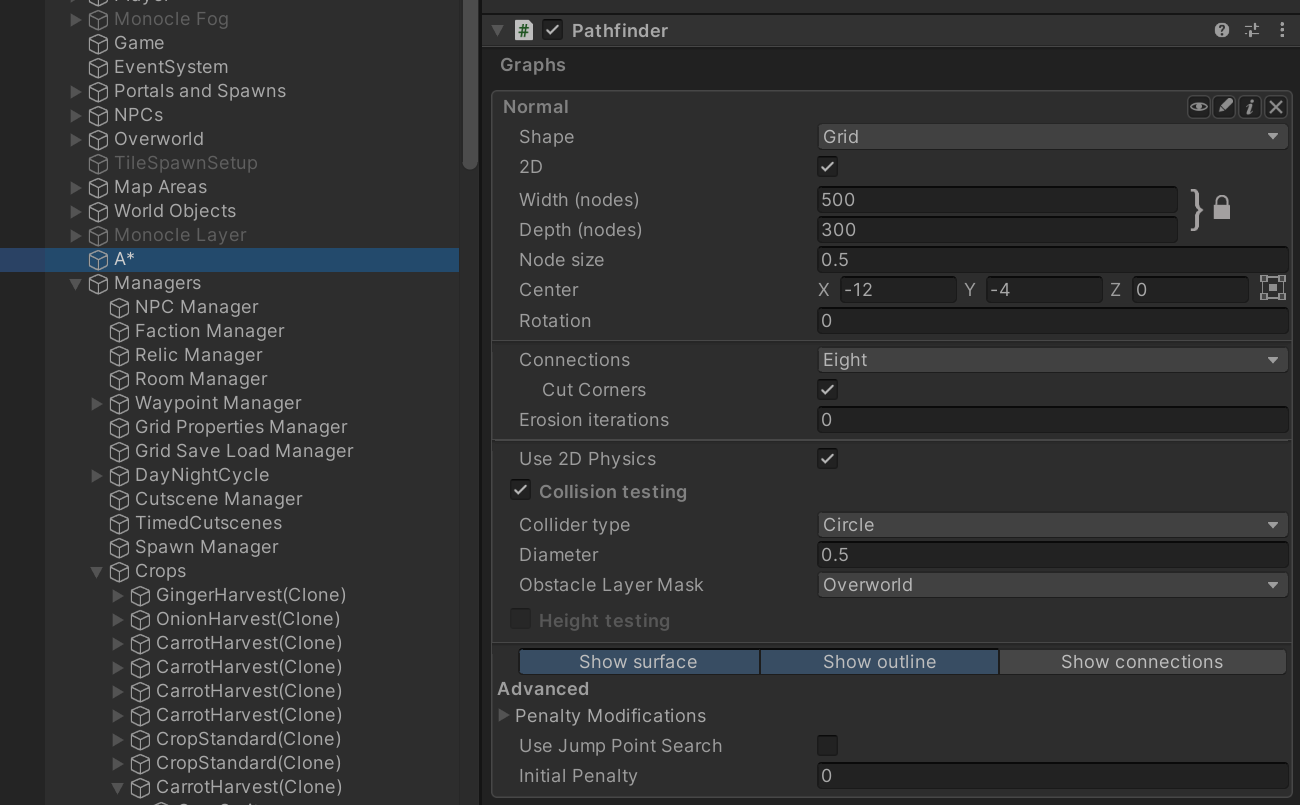
Task: Click the Node size input field
Action: [x=1052, y=259]
